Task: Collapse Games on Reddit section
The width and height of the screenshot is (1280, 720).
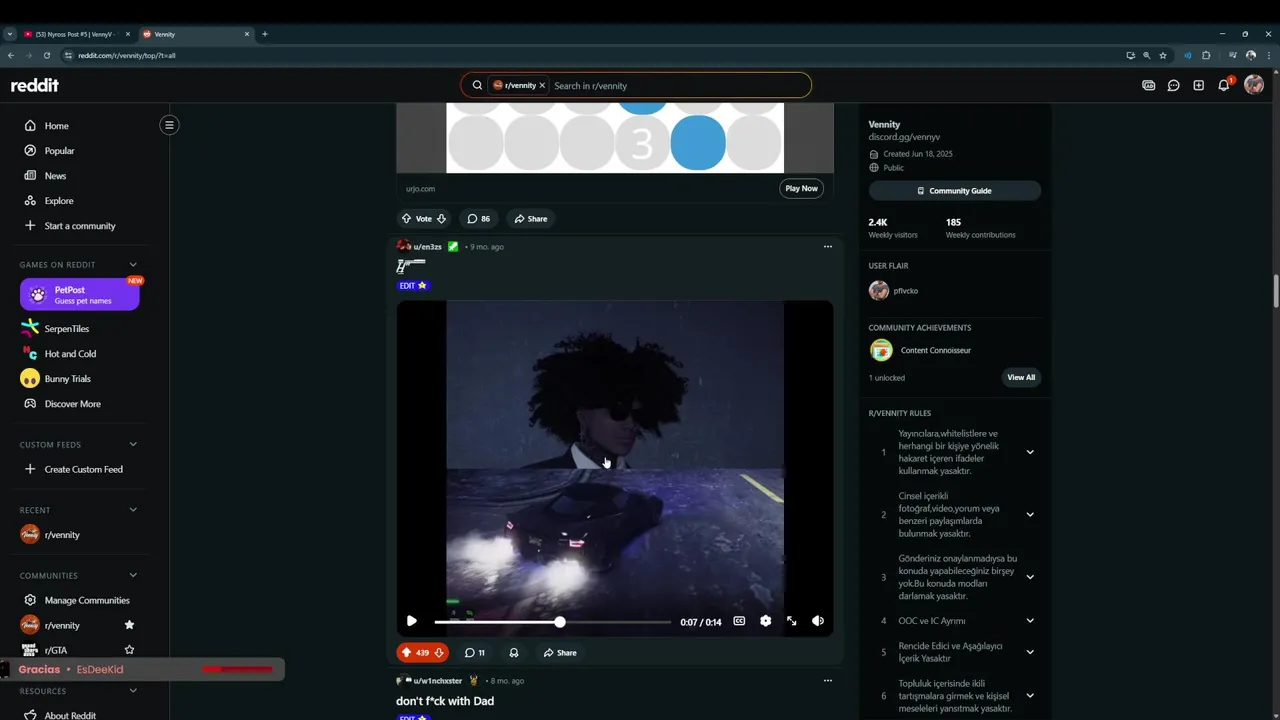Action: (x=133, y=265)
